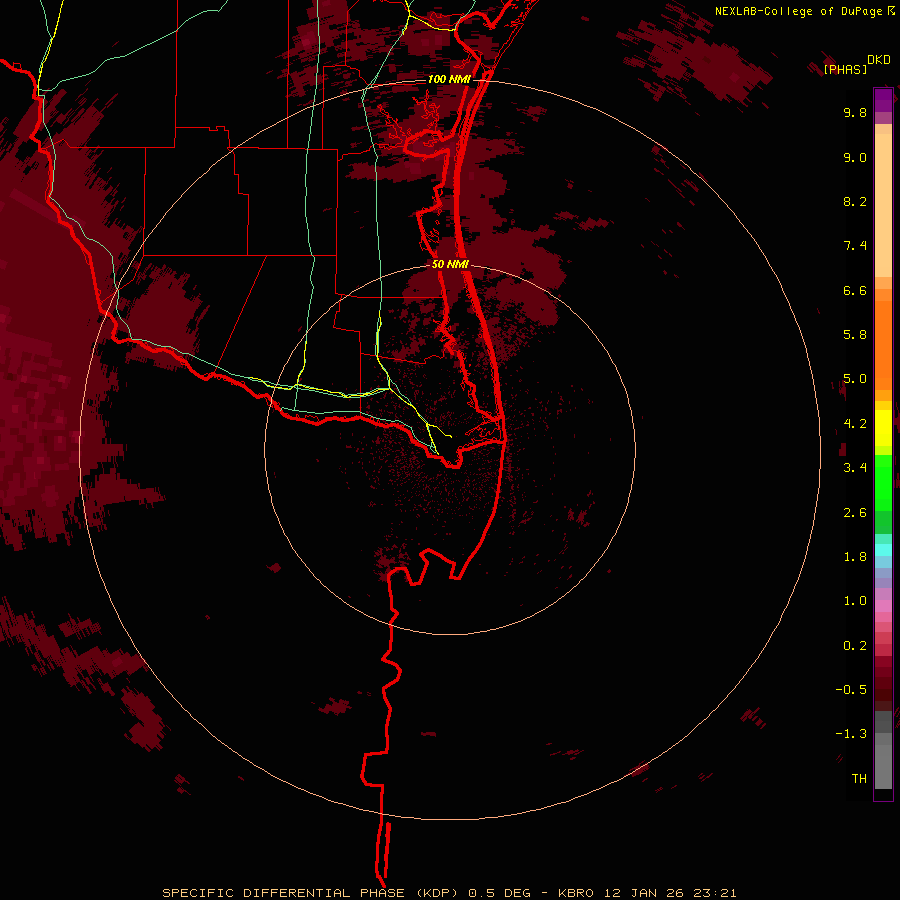This screenshot has height=900, width=900.
Task: Pick the gray band at color bar bottom
Action: click(x=883, y=766)
